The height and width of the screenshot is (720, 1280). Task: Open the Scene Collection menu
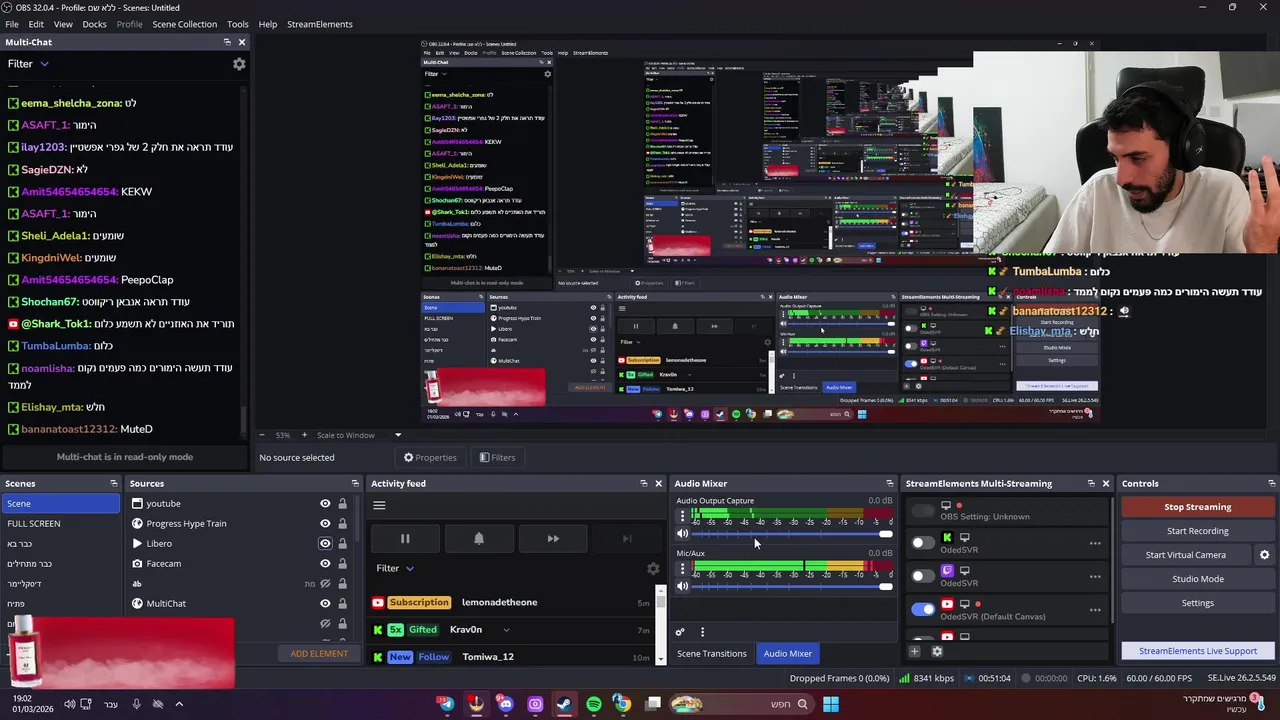pyautogui.click(x=184, y=24)
